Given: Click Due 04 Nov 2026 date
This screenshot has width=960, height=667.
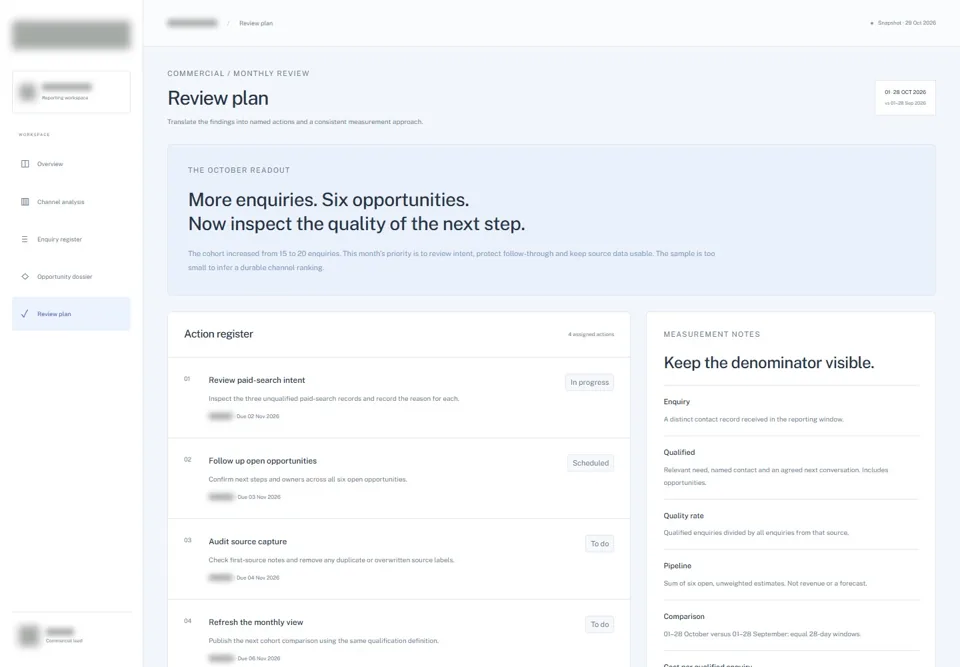Looking at the screenshot, I should tap(258, 578).
